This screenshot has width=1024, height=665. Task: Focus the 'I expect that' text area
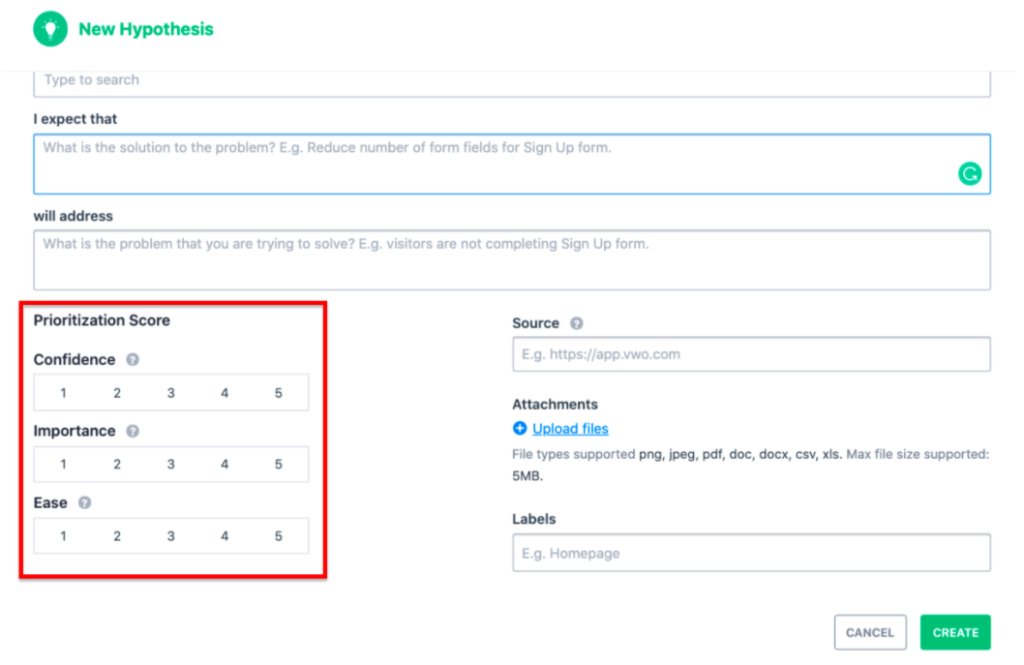pos(512,164)
